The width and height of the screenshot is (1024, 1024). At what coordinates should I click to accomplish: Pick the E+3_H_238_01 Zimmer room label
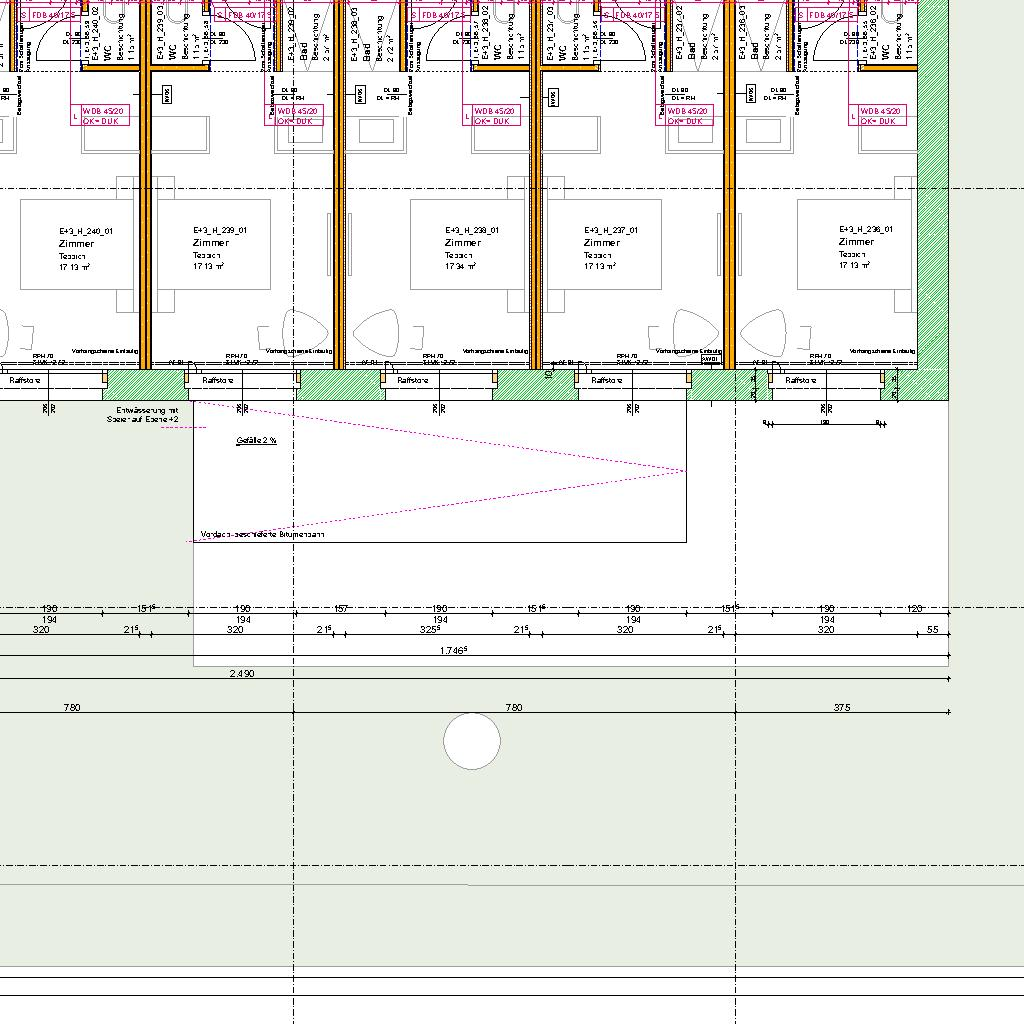(463, 243)
